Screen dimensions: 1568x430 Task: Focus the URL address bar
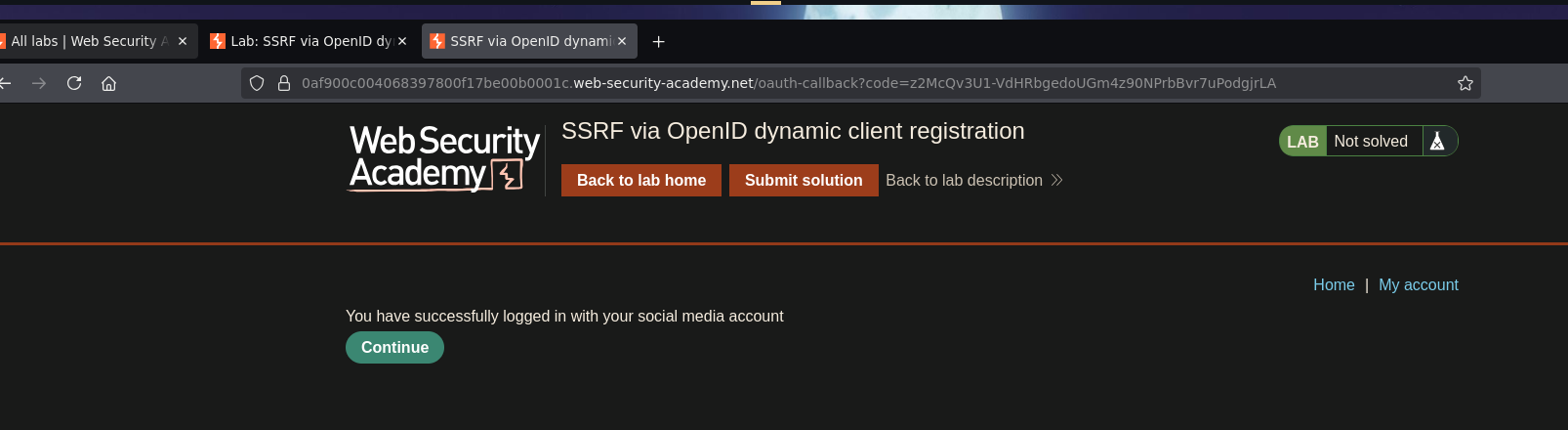[861, 83]
